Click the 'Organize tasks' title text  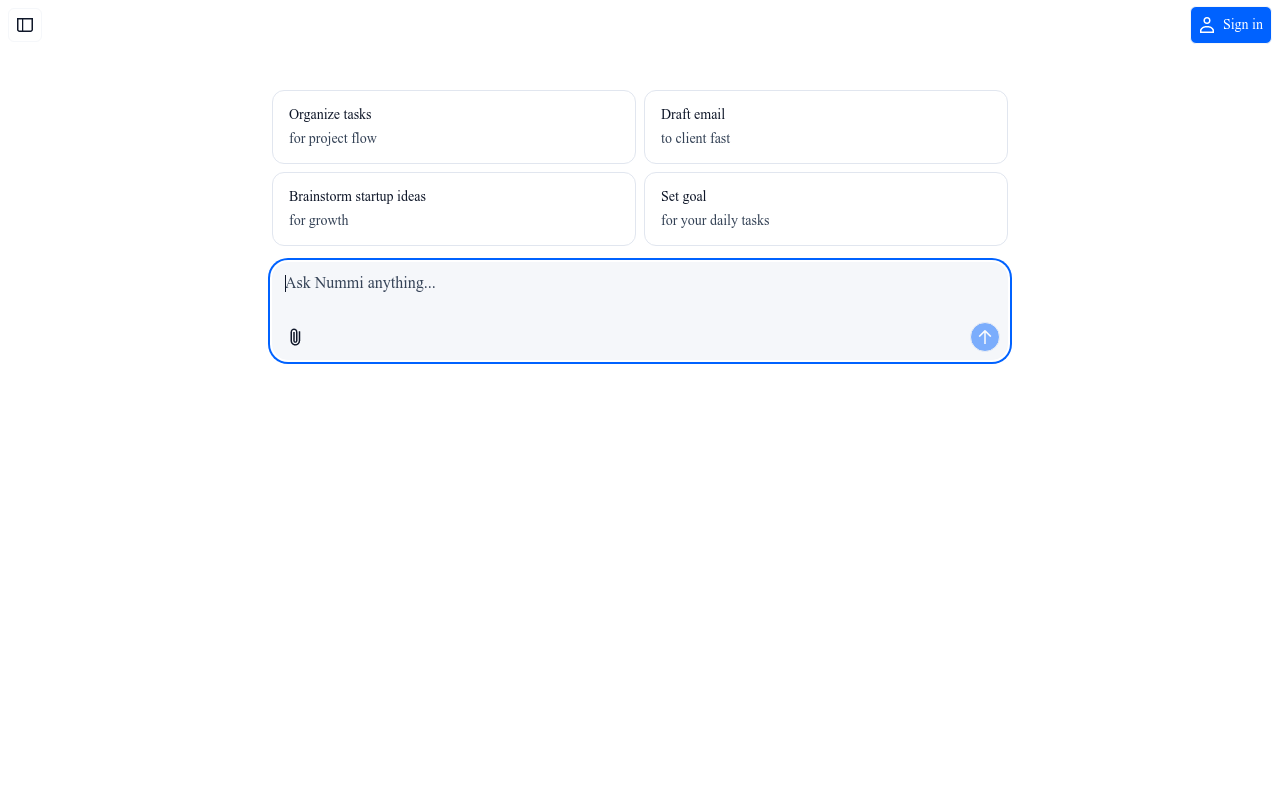330,115
